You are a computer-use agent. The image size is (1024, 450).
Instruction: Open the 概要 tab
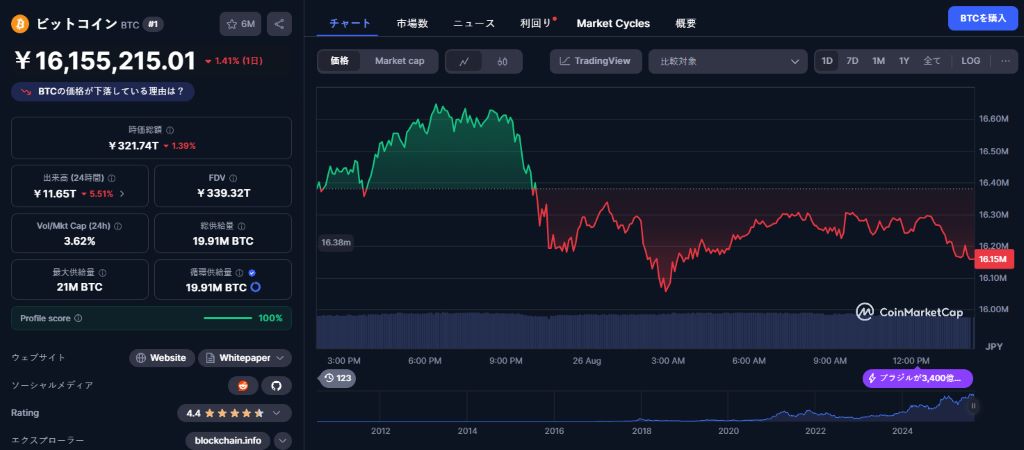click(x=686, y=23)
